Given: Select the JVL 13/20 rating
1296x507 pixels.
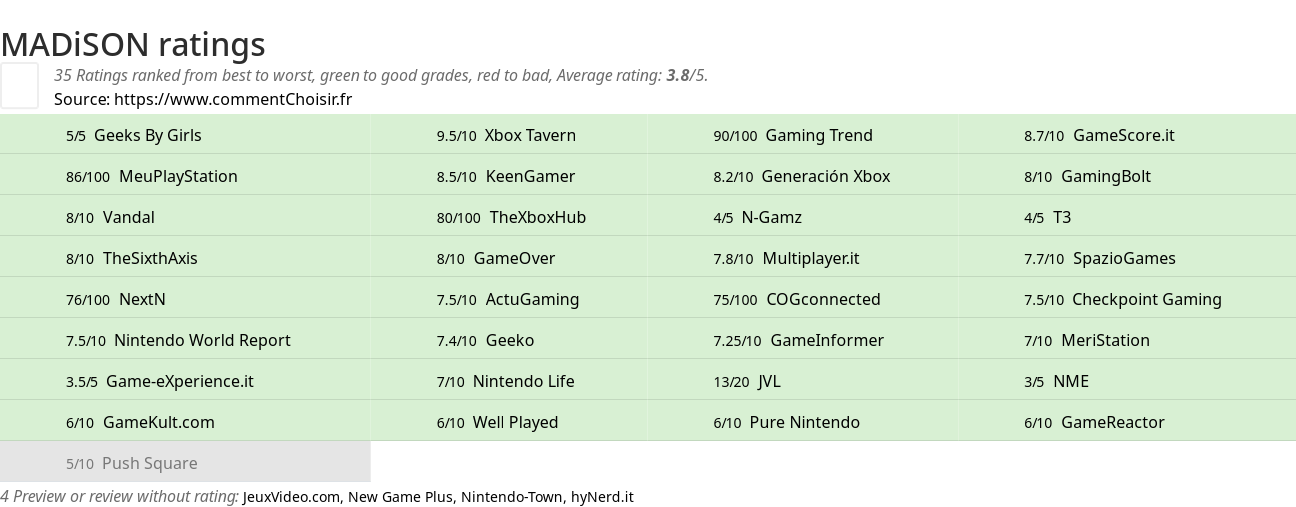Looking at the screenshot, I should (803, 381).
